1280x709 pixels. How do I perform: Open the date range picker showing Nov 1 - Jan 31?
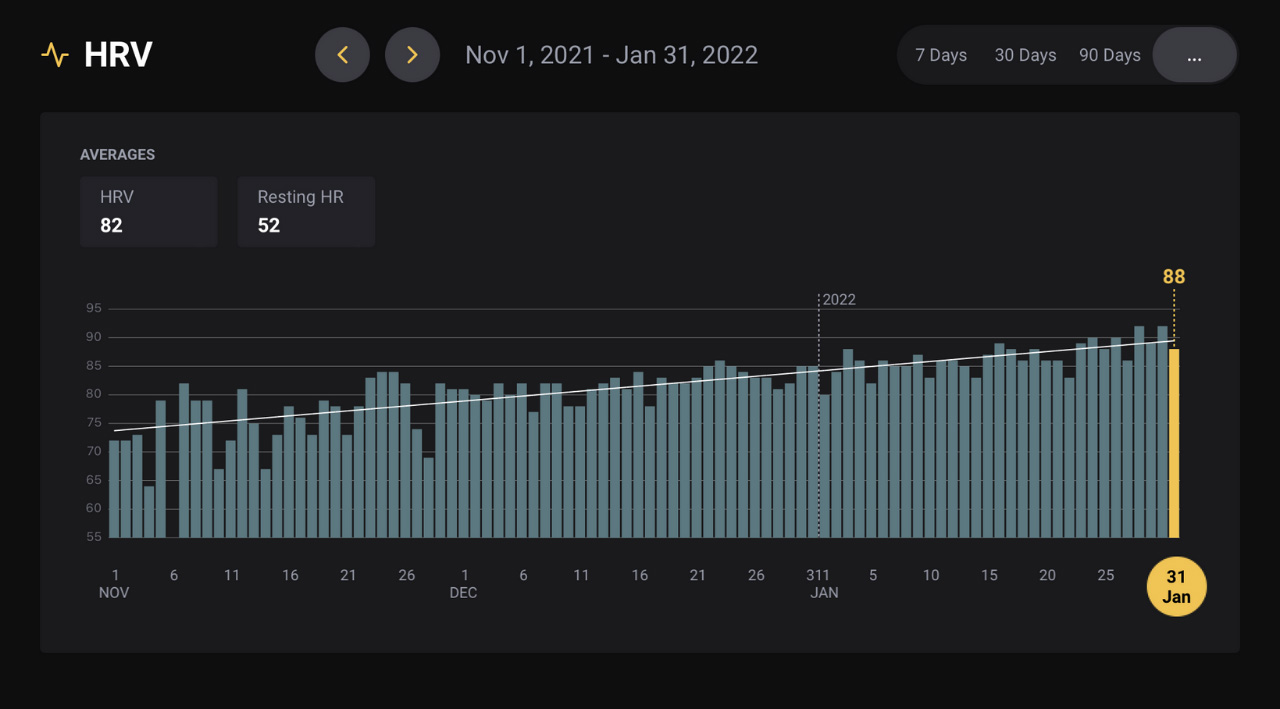(611, 55)
